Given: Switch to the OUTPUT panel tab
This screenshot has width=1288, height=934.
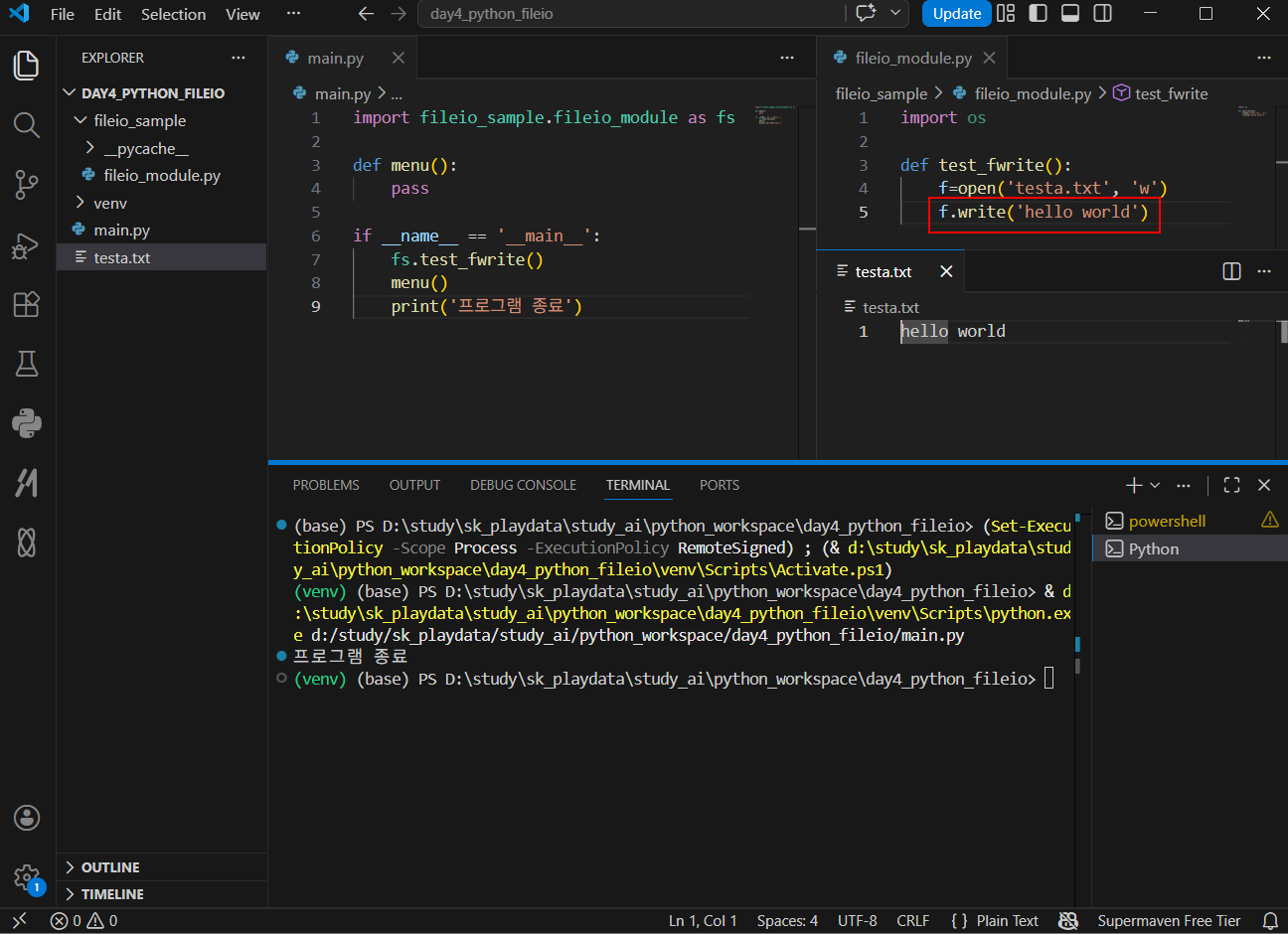Looking at the screenshot, I should (x=414, y=485).
